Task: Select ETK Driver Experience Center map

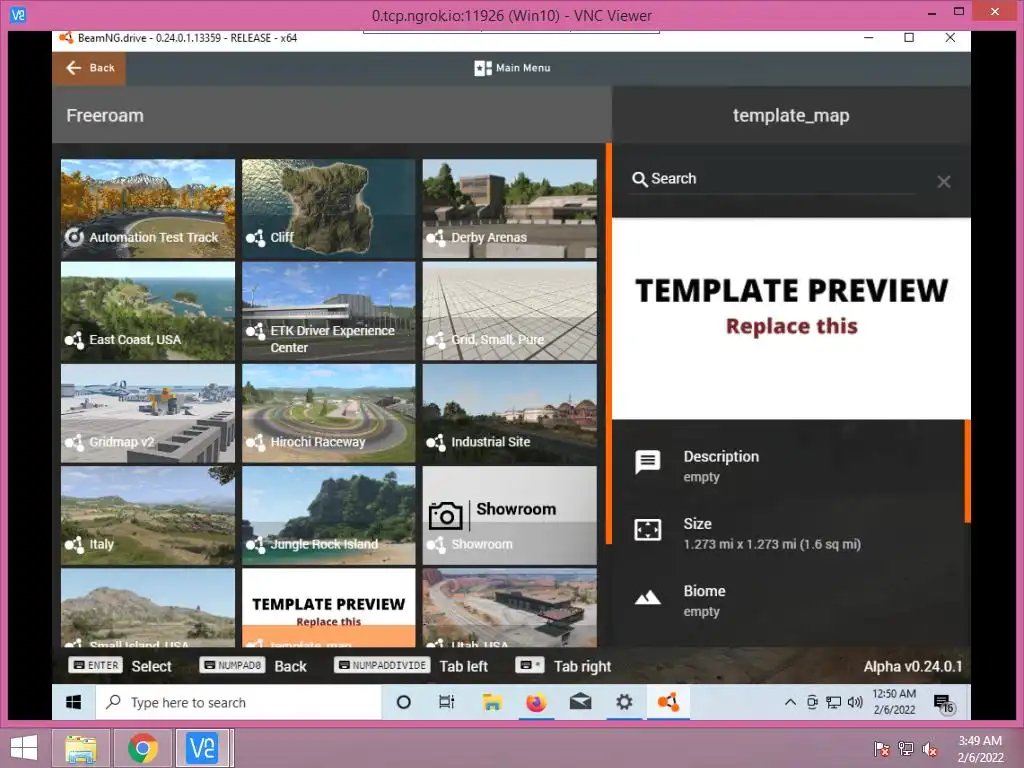Action: (x=328, y=311)
